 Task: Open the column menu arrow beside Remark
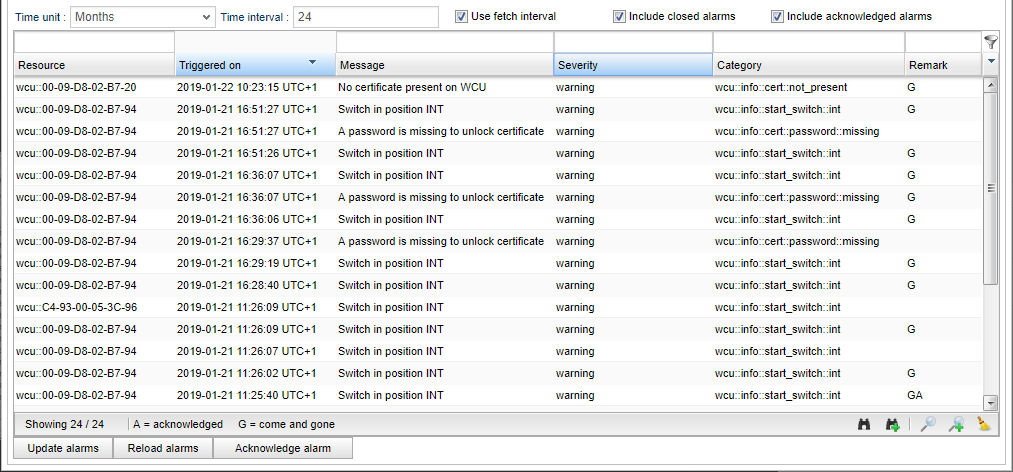(x=991, y=62)
